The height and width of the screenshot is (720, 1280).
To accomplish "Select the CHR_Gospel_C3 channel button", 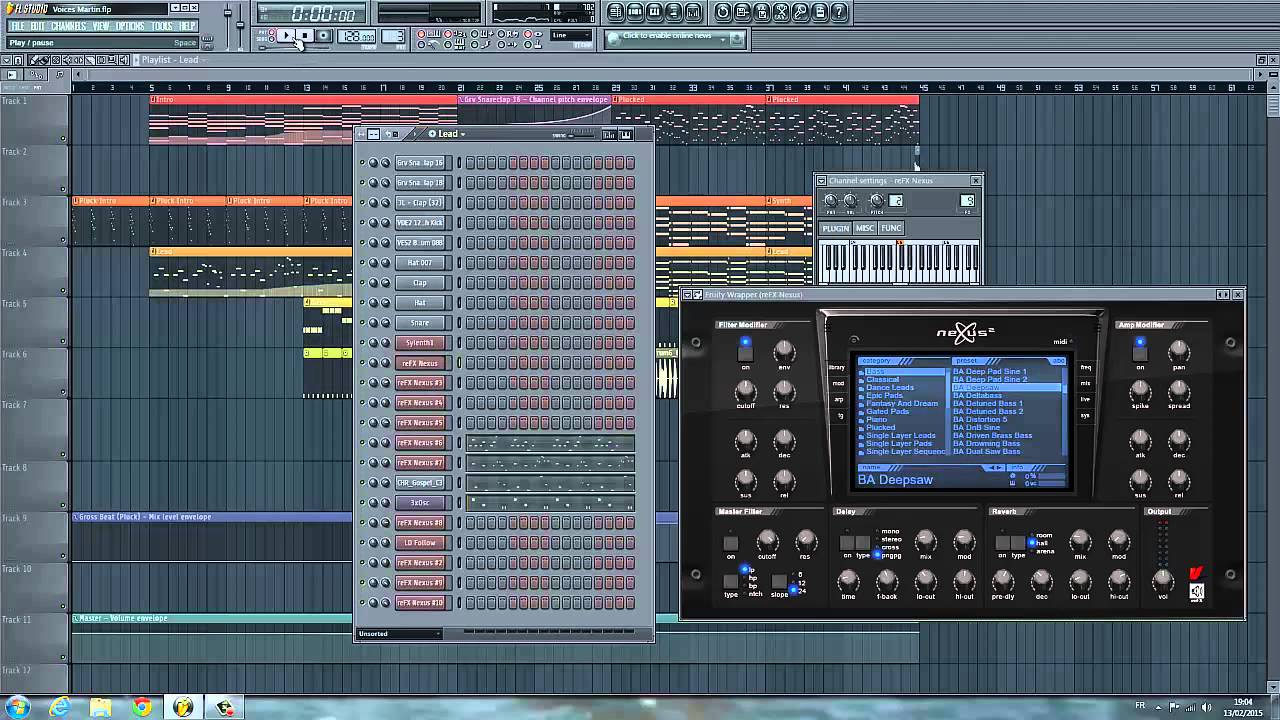I will [x=420, y=483].
